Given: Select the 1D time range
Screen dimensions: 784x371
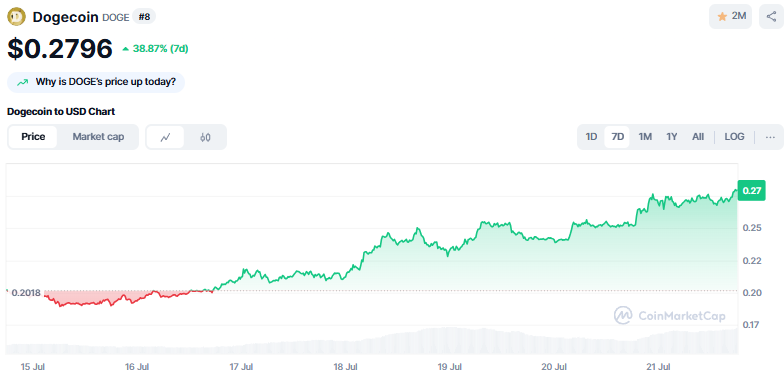Looking at the screenshot, I should point(591,137).
